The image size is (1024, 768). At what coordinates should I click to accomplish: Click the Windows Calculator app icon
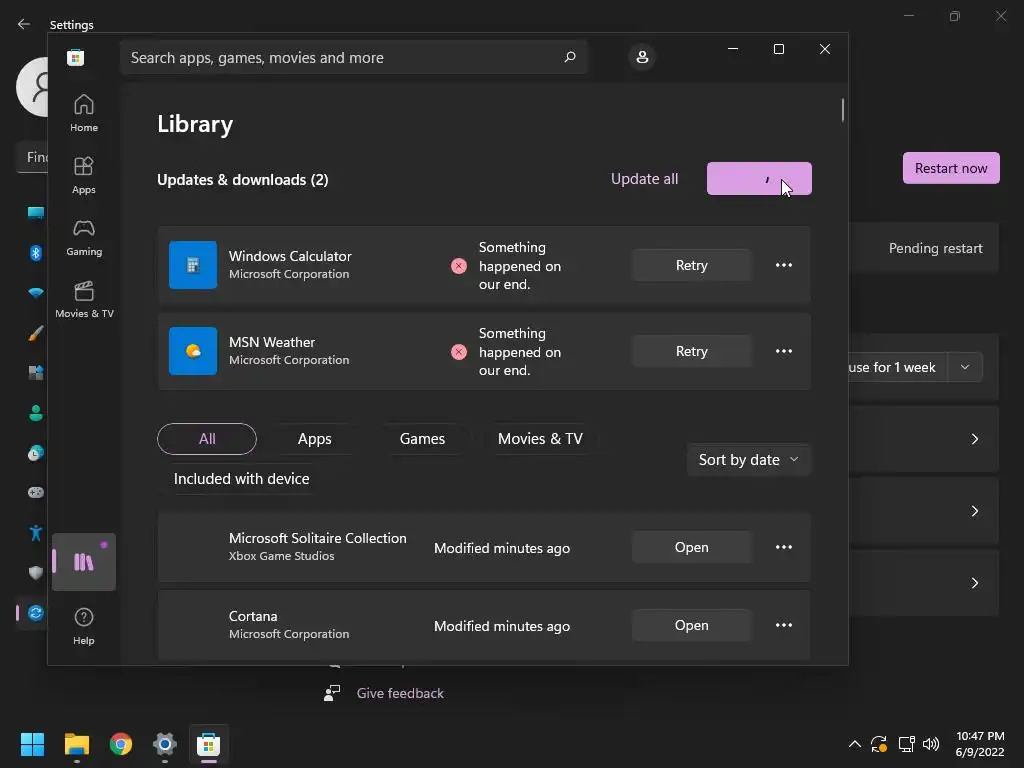coord(193,265)
